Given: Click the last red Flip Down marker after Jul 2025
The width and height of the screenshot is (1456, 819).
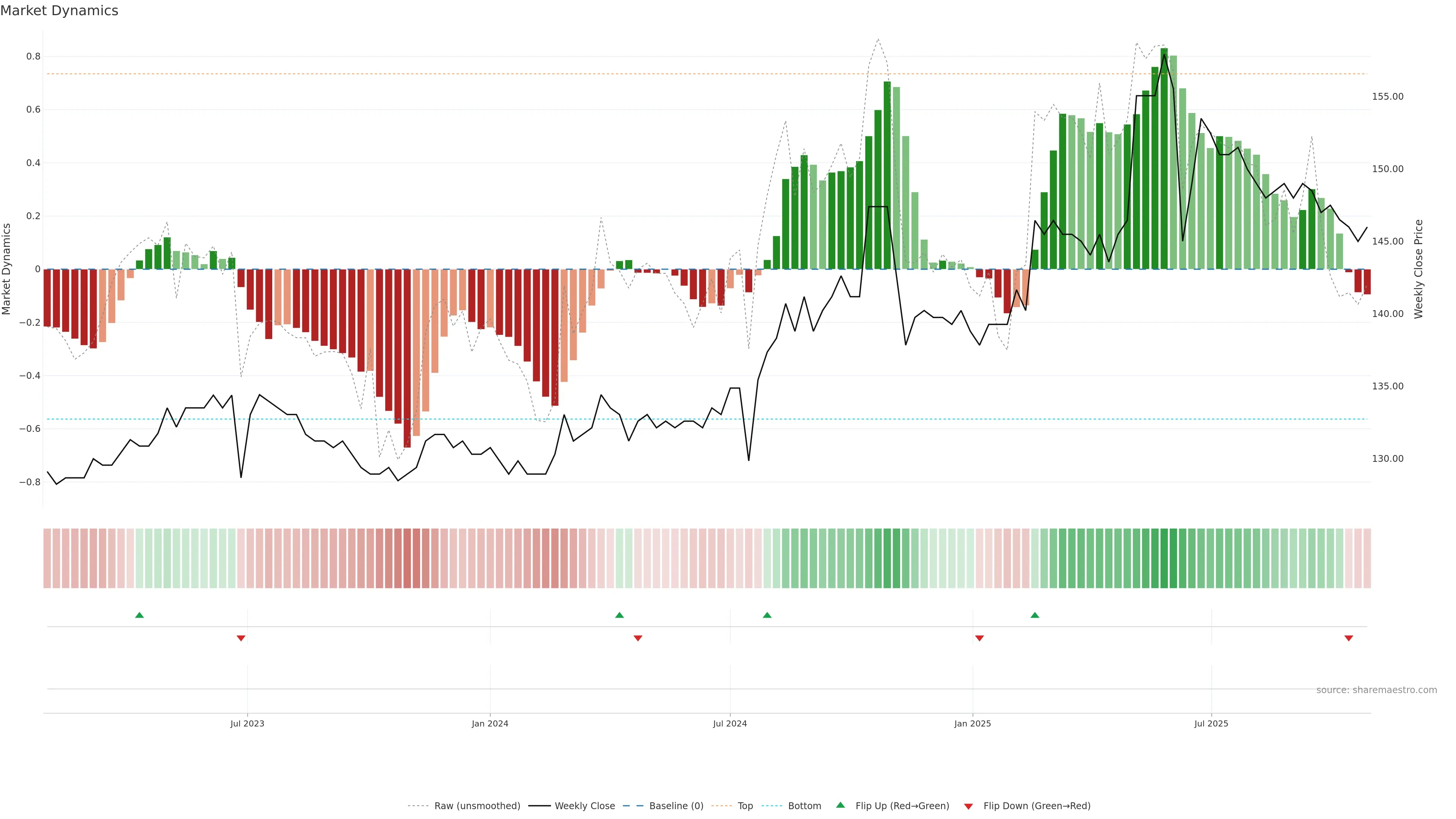Looking at the screenshot, I should click(x=1349, y=638).
